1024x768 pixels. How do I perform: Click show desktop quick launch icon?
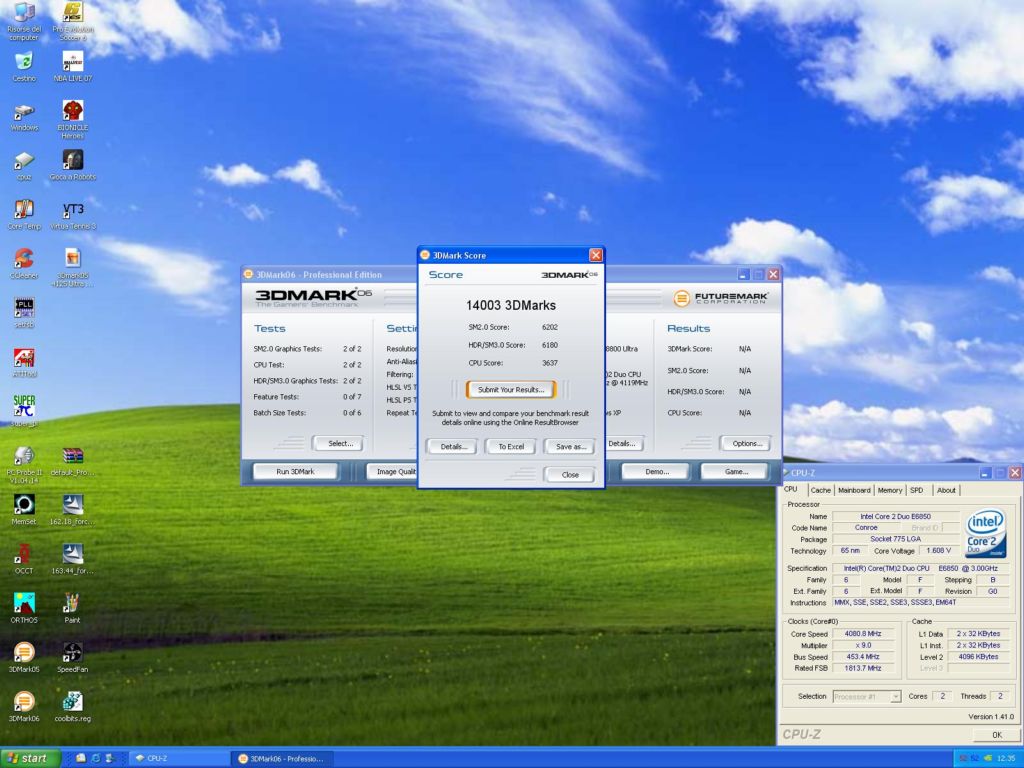point(80,758)
